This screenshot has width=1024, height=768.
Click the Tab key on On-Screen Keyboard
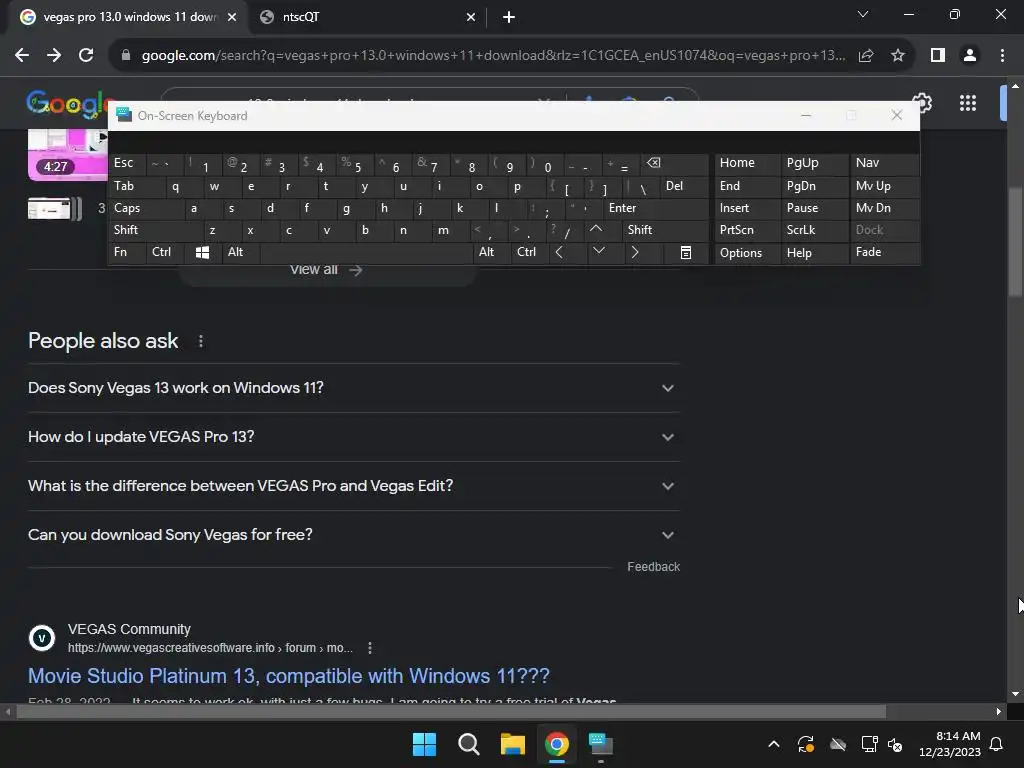point(136,186)
